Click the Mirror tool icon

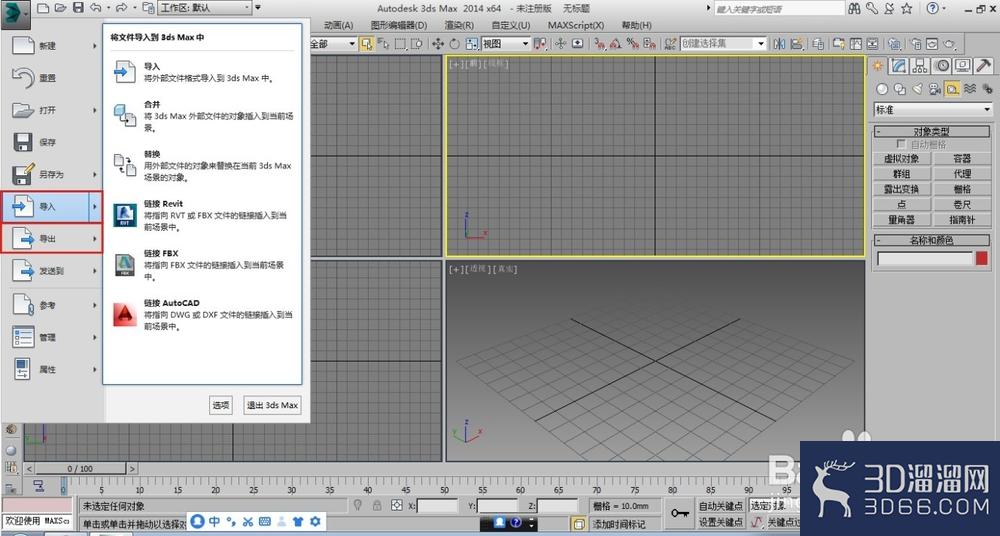pyautogui.click(x=779, y=43)
